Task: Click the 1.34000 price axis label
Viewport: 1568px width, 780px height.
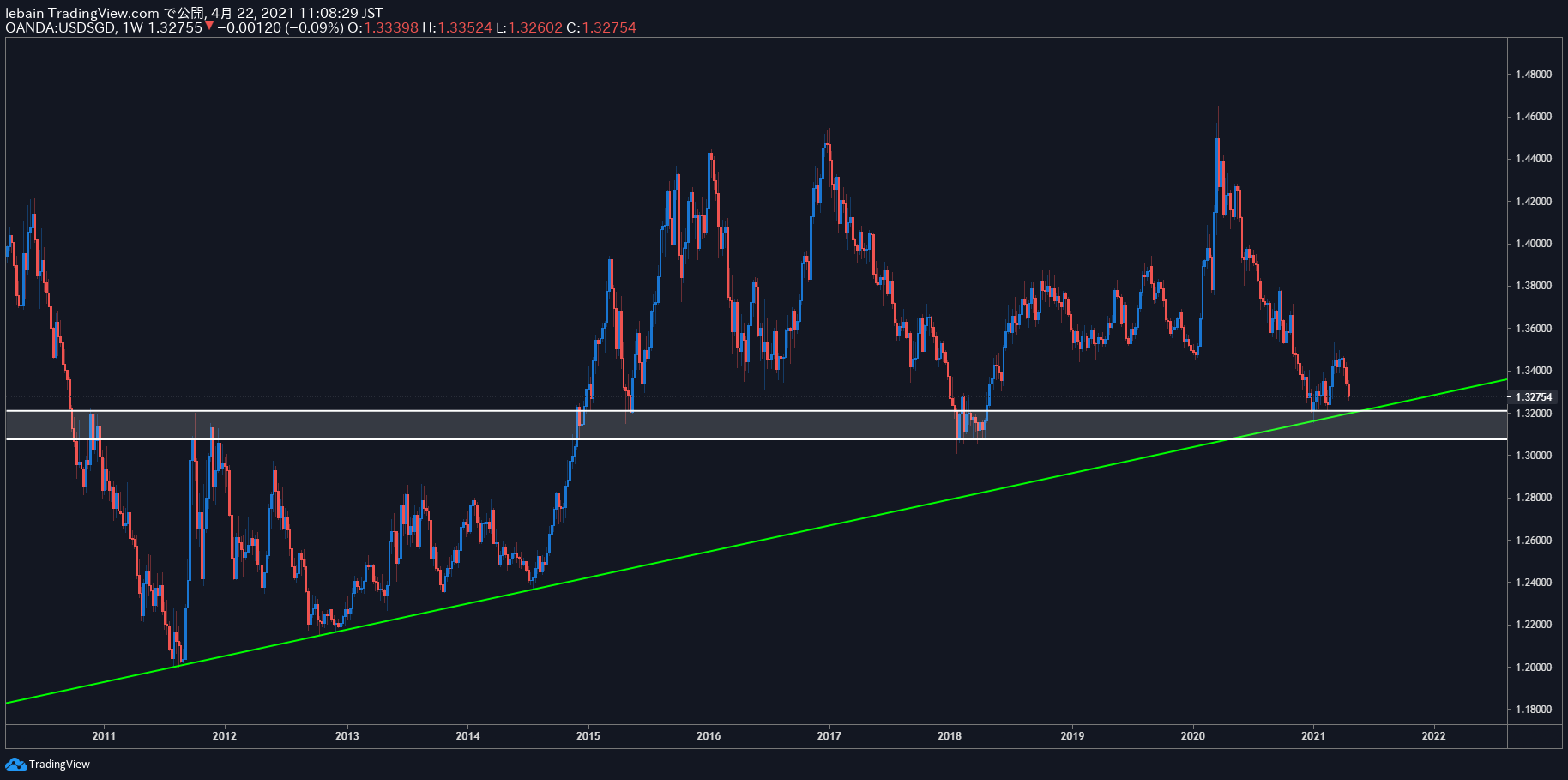Action: point(1533,371)
